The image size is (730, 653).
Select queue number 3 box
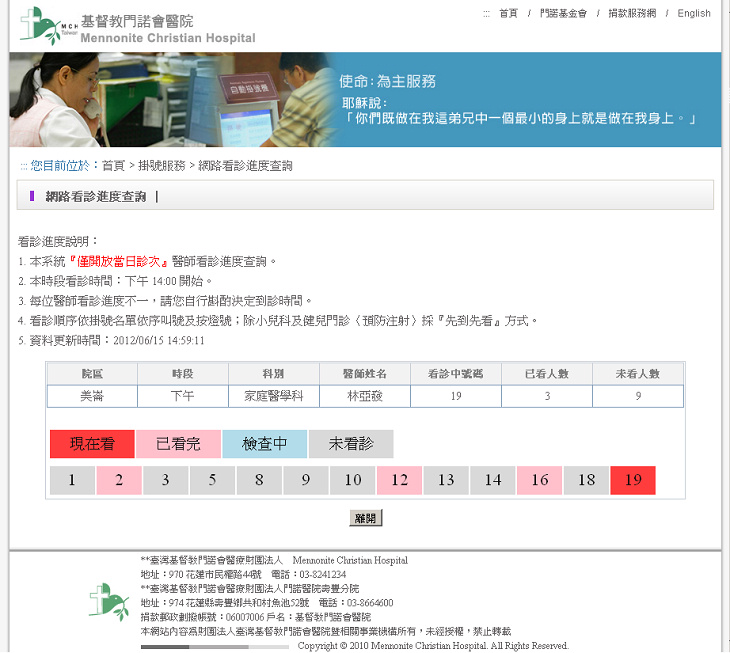tap(166, 480)
